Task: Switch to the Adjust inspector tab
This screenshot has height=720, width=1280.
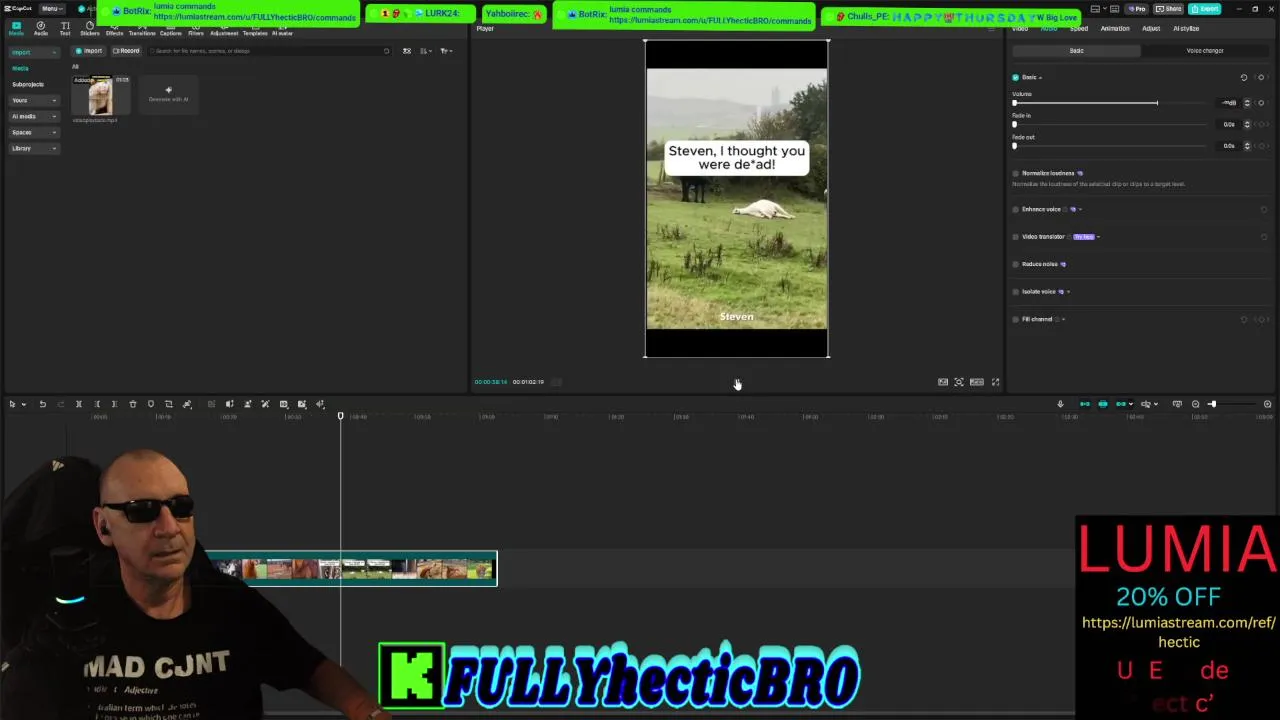Action: coord(1151,28)
